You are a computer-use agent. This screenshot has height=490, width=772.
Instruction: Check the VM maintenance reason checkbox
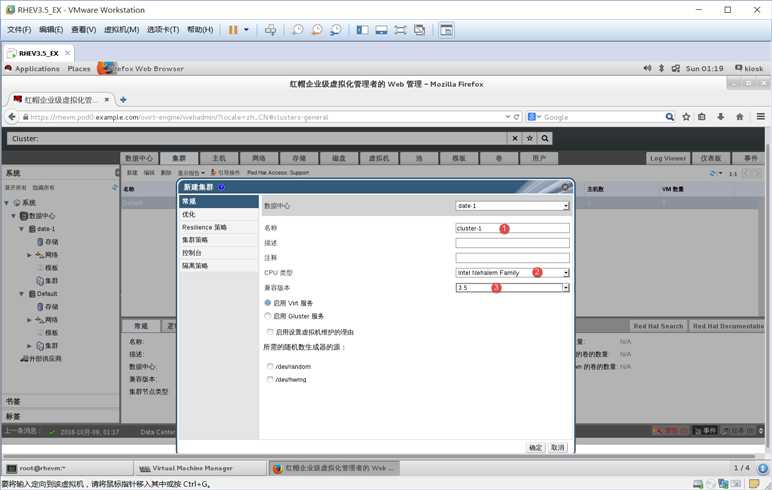(x=270, y=332)
